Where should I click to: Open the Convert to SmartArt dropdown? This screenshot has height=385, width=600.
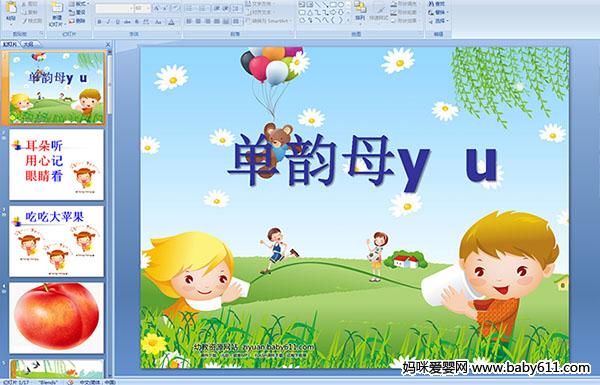(269, 21)
